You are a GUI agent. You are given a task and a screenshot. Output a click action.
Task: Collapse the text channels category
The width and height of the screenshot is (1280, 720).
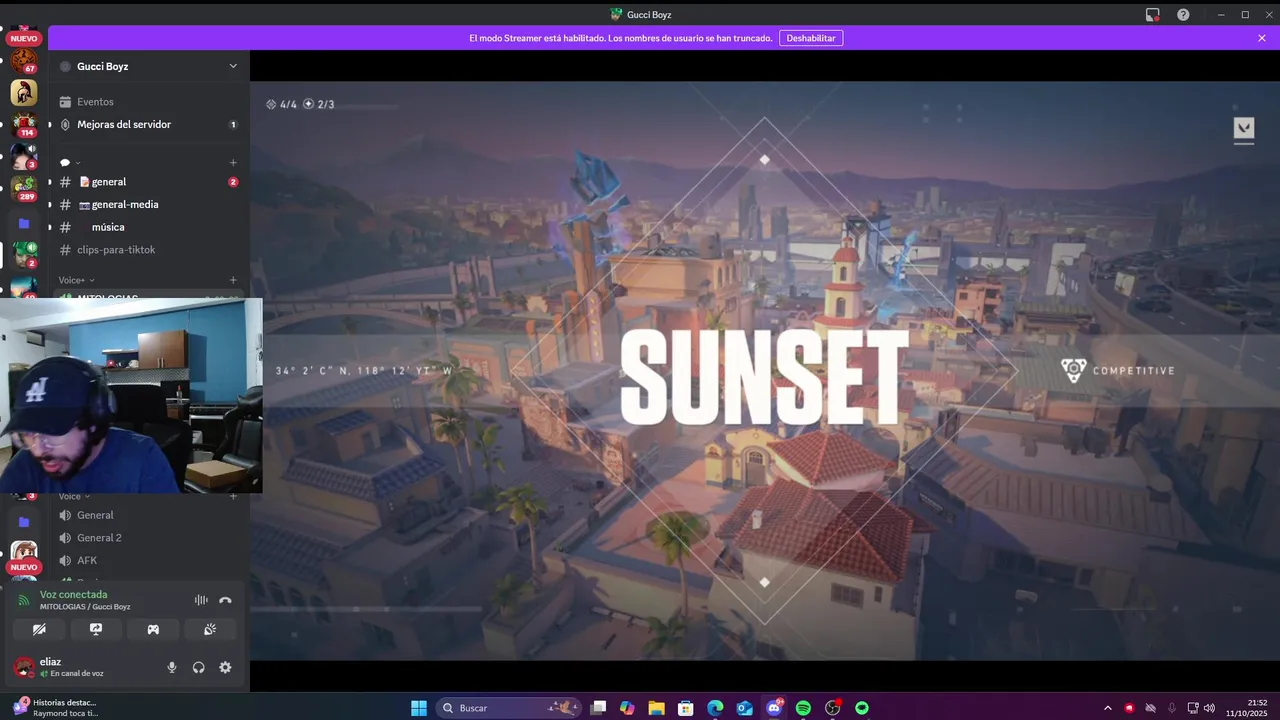pos(70,162)
